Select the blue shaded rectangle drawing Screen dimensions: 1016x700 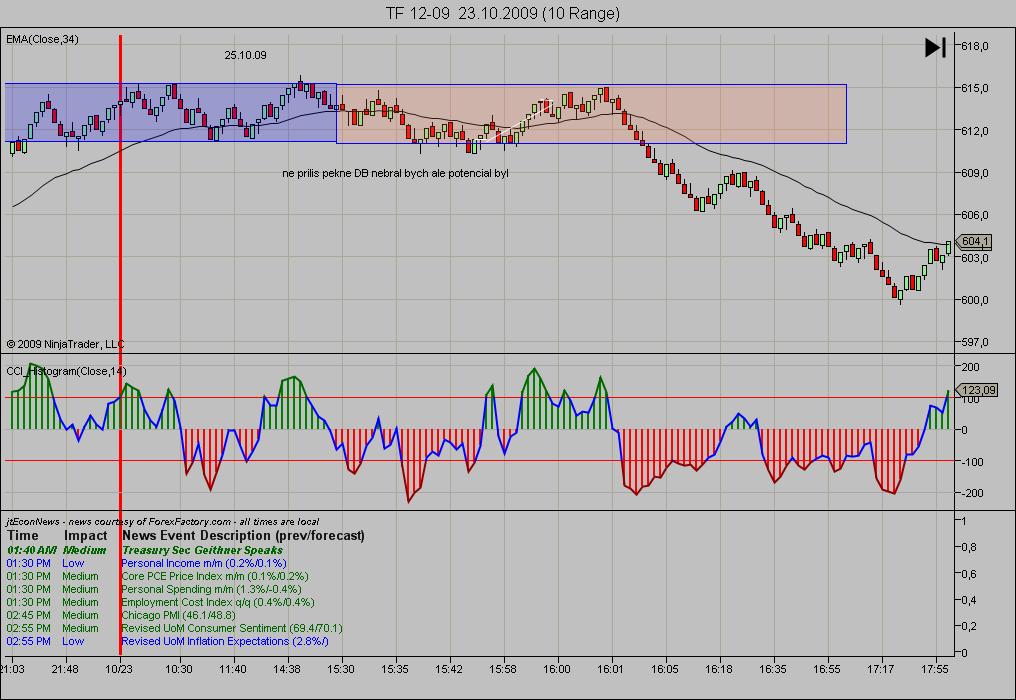tap(170, 112)
